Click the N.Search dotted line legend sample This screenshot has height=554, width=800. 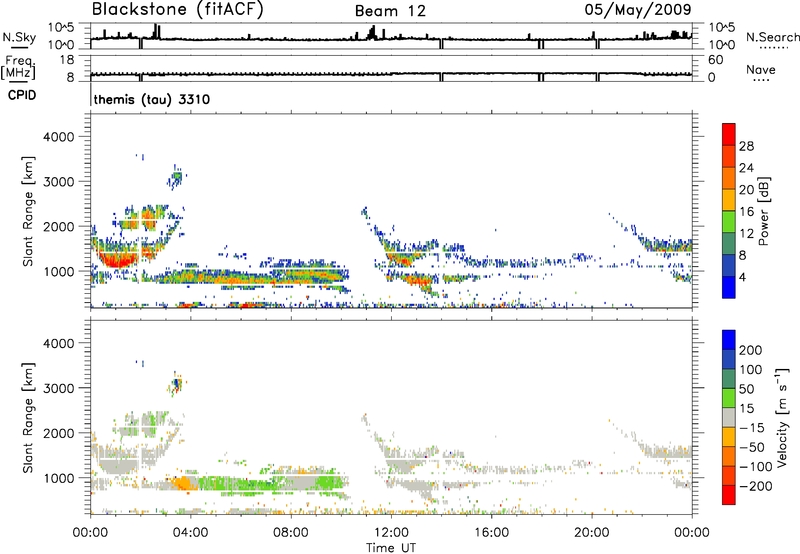tap(774, 48)
